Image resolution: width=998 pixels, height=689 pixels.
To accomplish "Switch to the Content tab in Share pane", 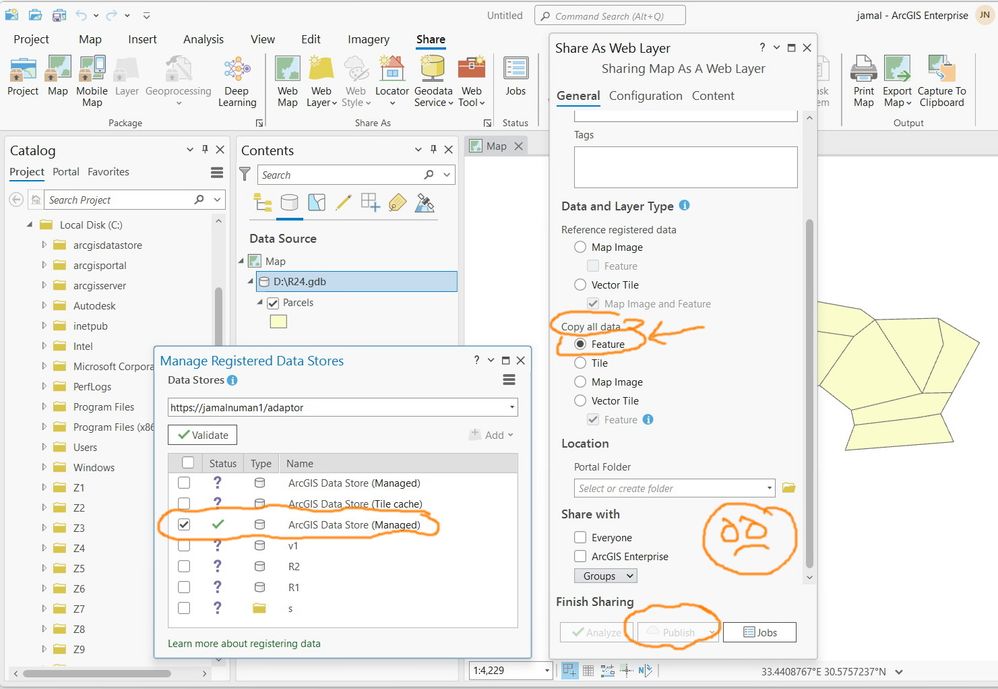I will [713, 96].
